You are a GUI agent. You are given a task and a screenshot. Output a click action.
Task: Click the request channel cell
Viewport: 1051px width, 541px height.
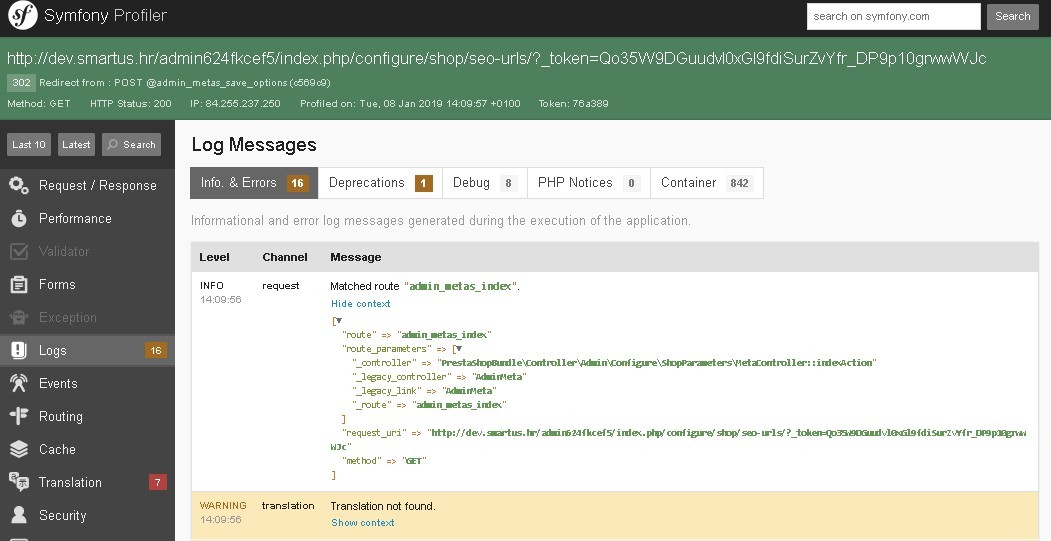click(281, 286)
